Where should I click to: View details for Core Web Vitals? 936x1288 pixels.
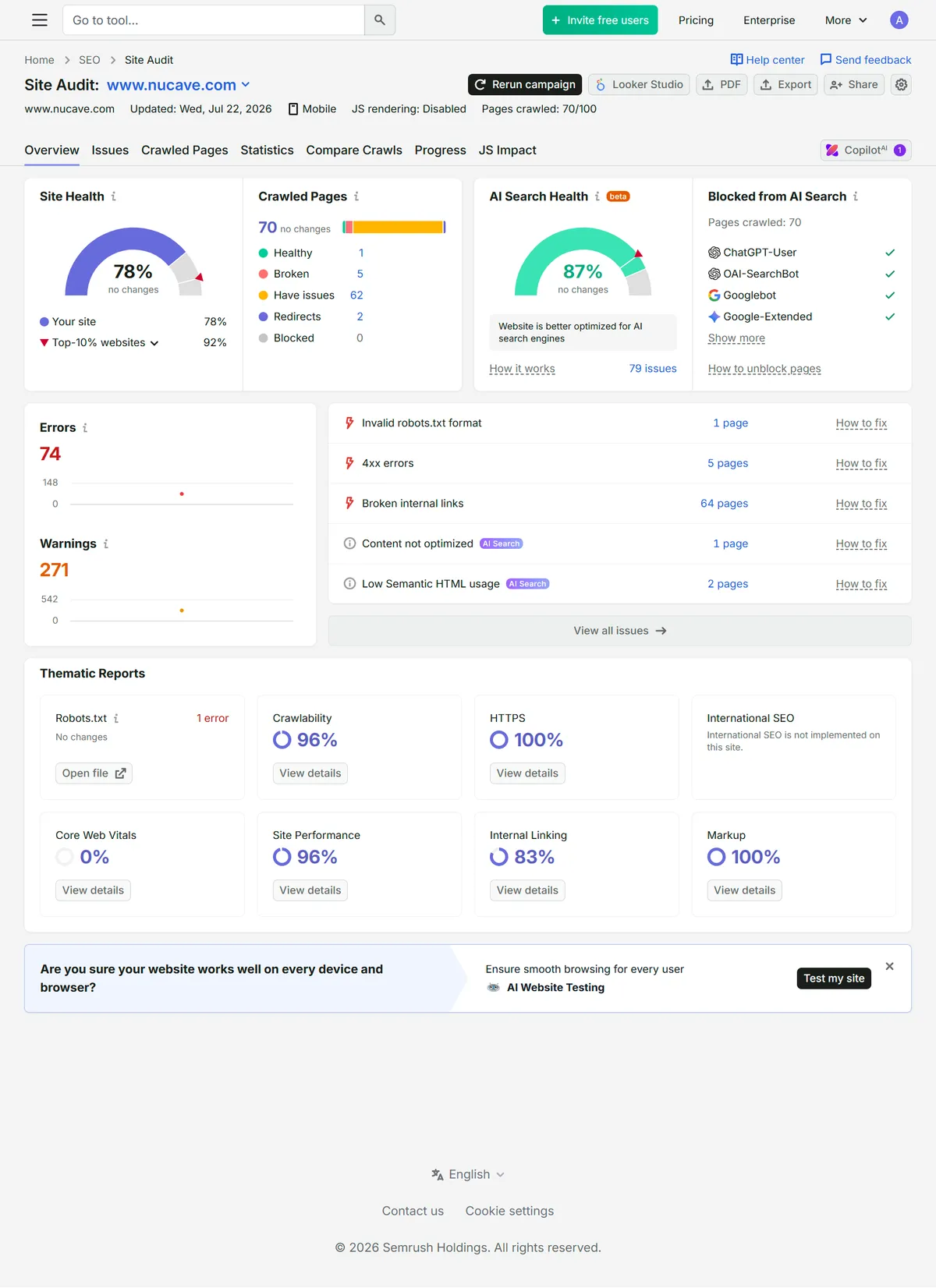(x=93, y=890)
